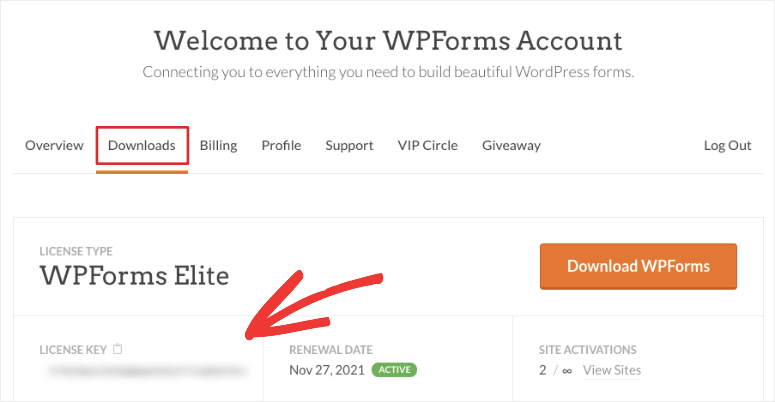The height and width of the screenshot is (402, 775).
Task: Click the RENEWAL DATE label
Action: click(330, 350)
